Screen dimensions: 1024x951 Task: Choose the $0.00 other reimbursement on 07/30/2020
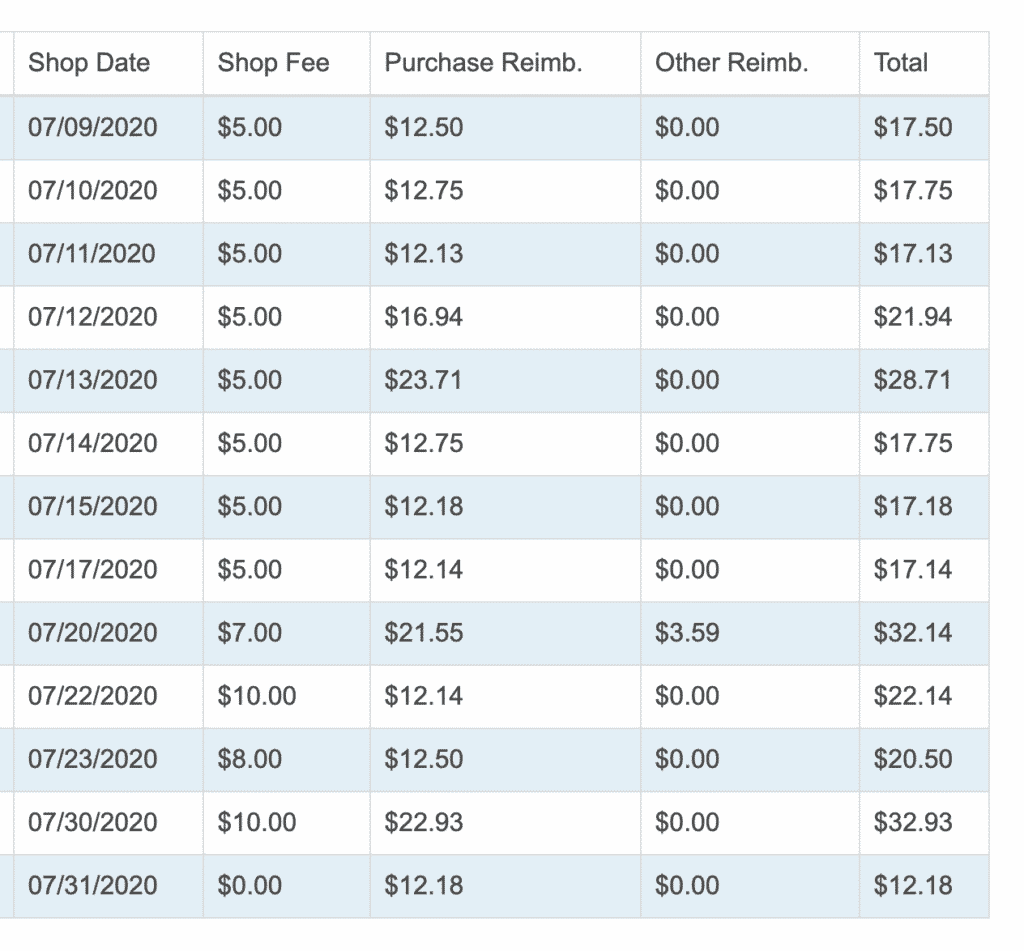point(688,822)
